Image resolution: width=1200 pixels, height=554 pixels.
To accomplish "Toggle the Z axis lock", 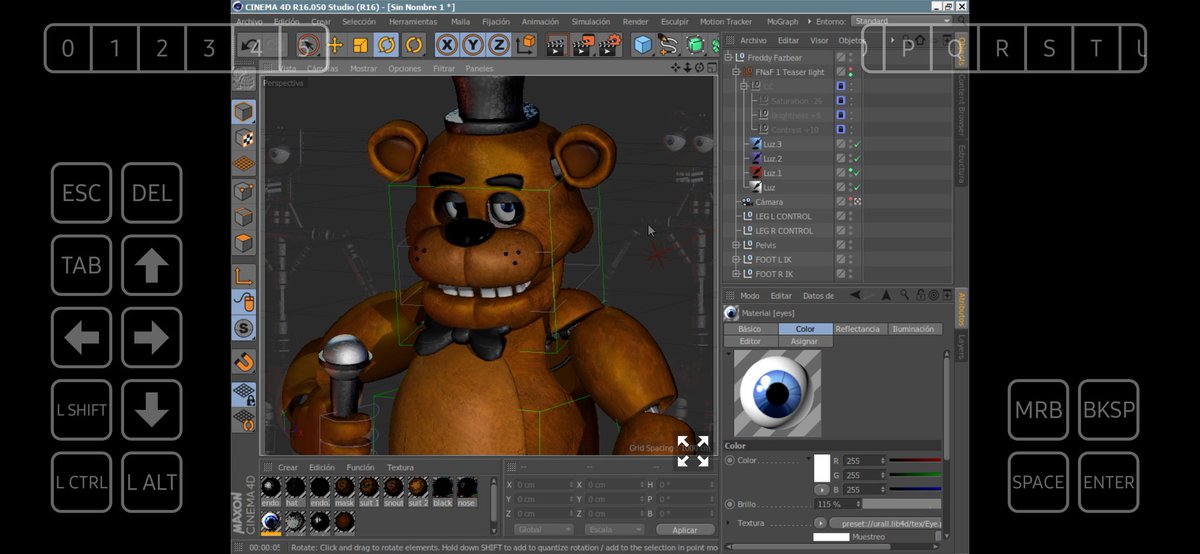I will tap(498, 45).
